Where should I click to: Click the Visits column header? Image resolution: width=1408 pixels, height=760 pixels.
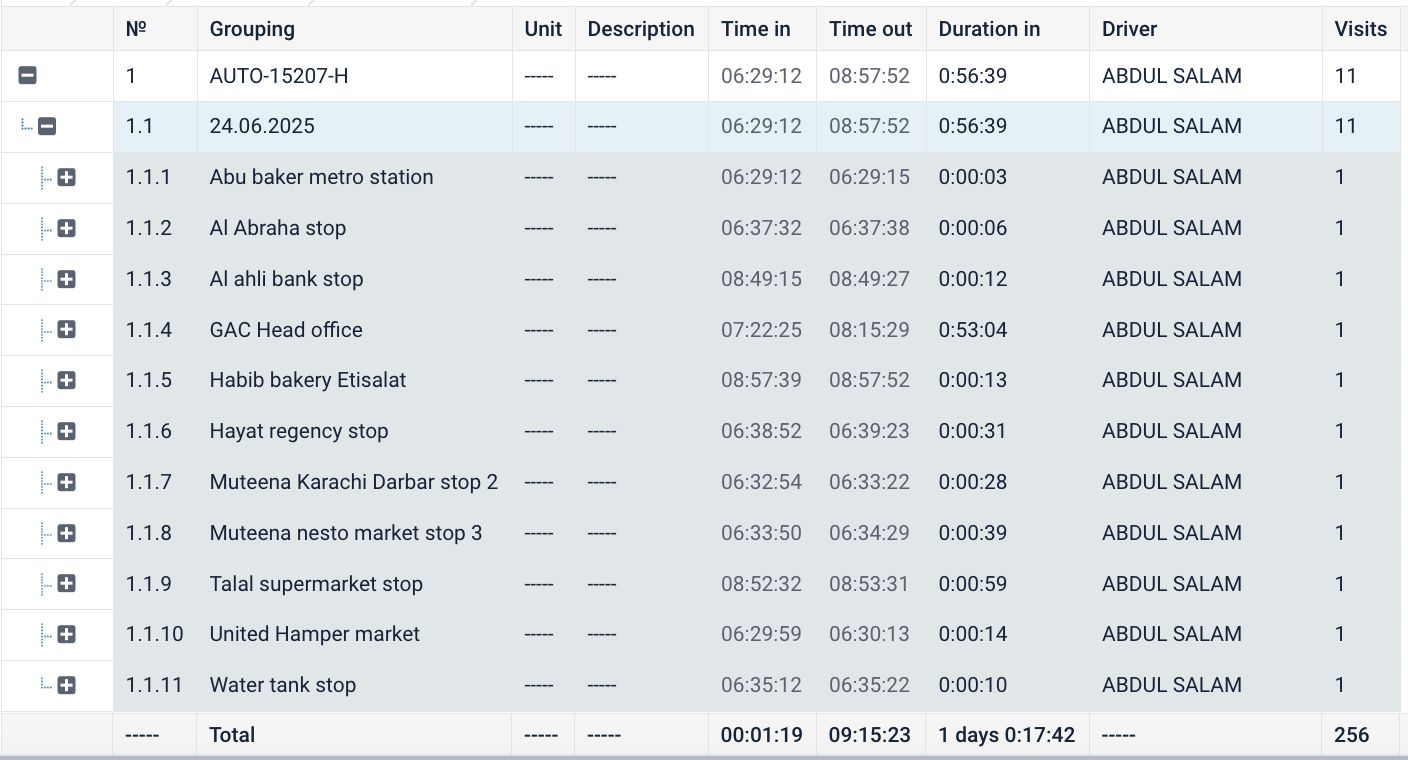pos(1360,29)
